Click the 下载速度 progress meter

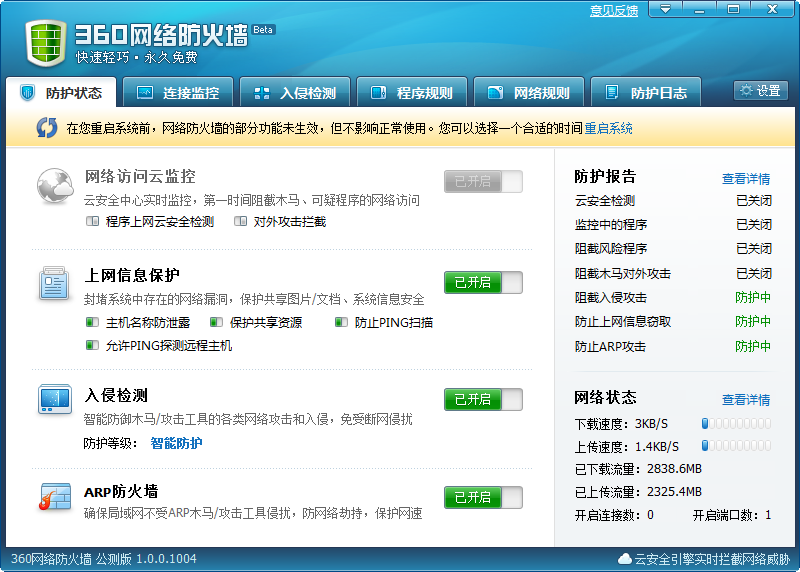(736, 423)
